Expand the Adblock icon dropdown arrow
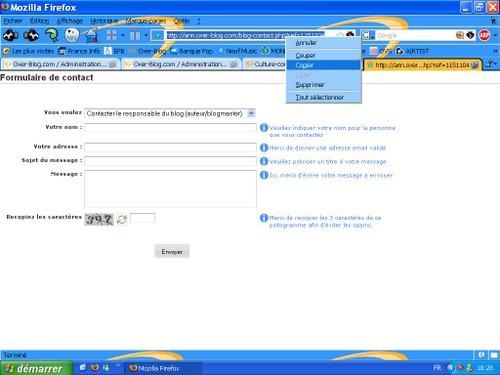The height and width of the screenshot is (375, 500). point(495,35)
